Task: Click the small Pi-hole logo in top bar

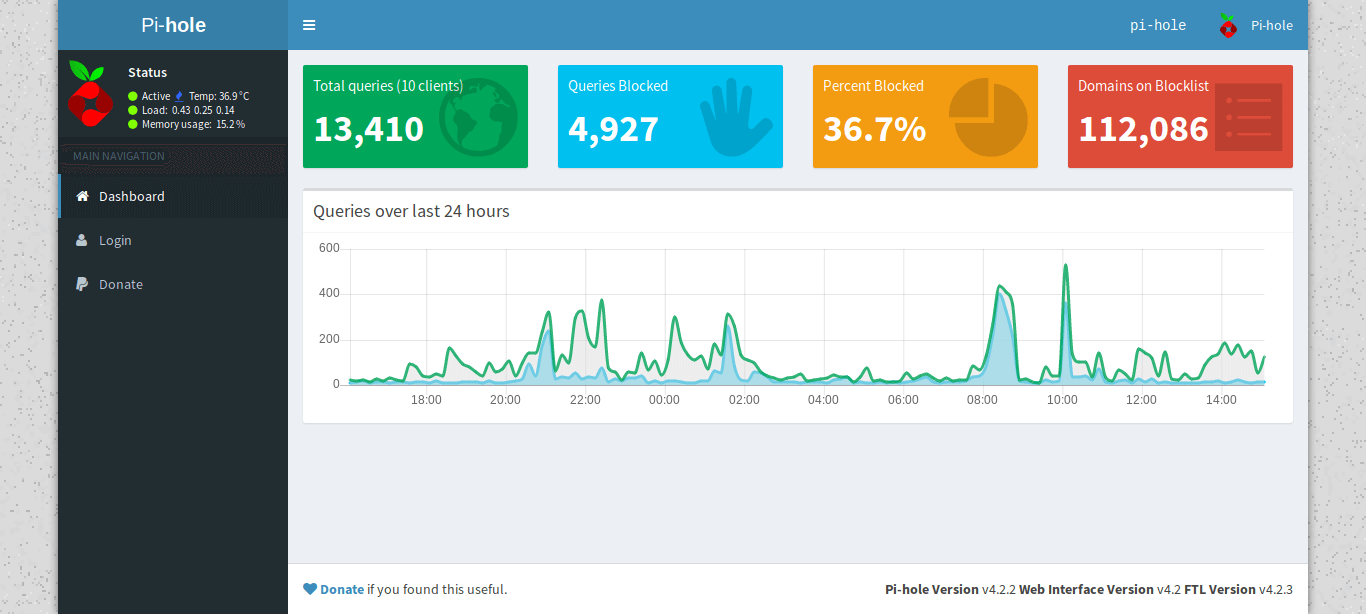Action: 1228,26
